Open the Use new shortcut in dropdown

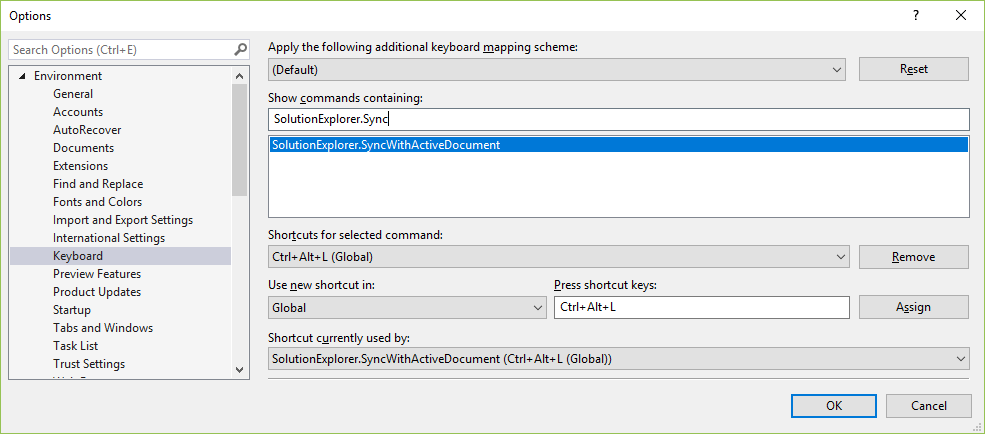click(538, 308)
